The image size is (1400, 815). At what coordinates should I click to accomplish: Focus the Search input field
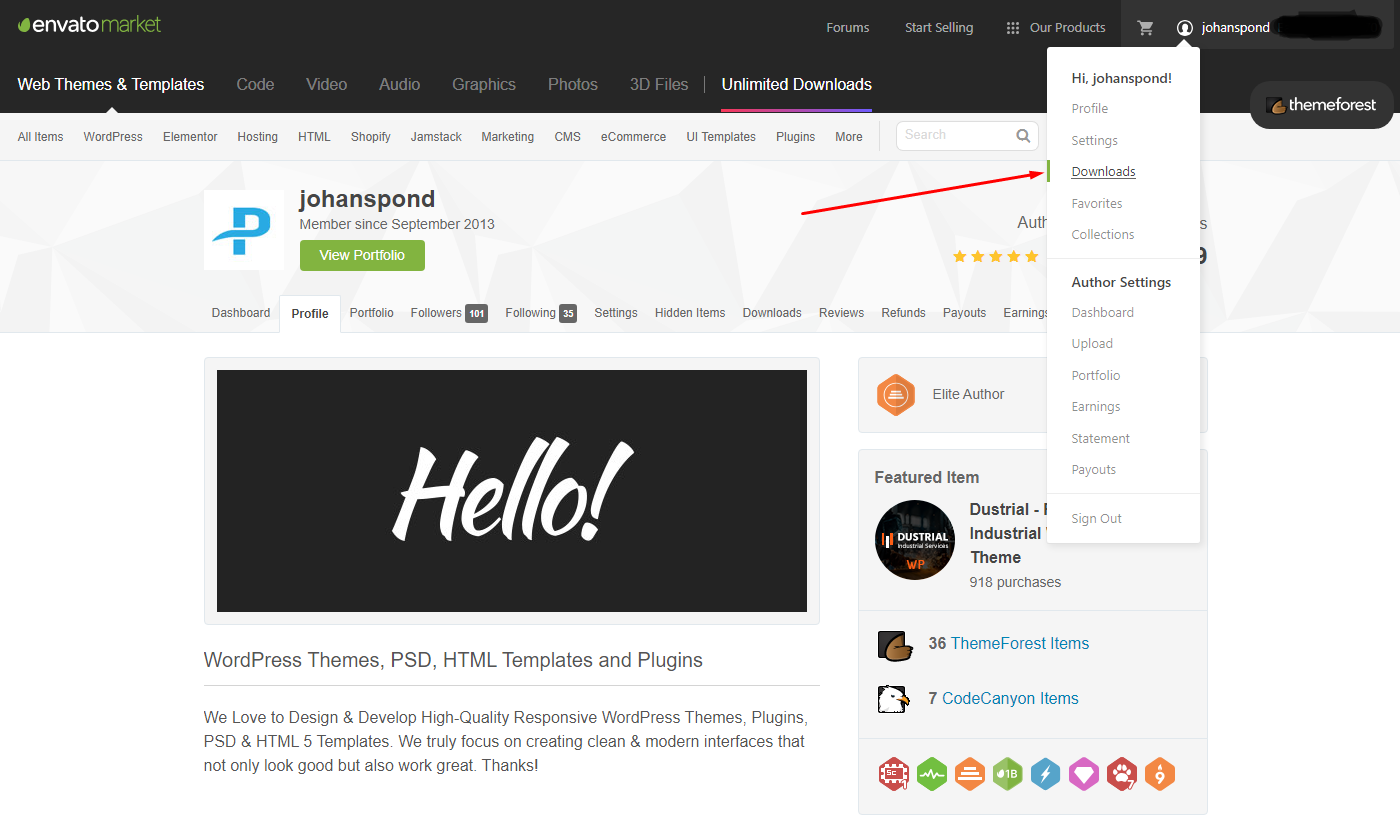(955, 136)
